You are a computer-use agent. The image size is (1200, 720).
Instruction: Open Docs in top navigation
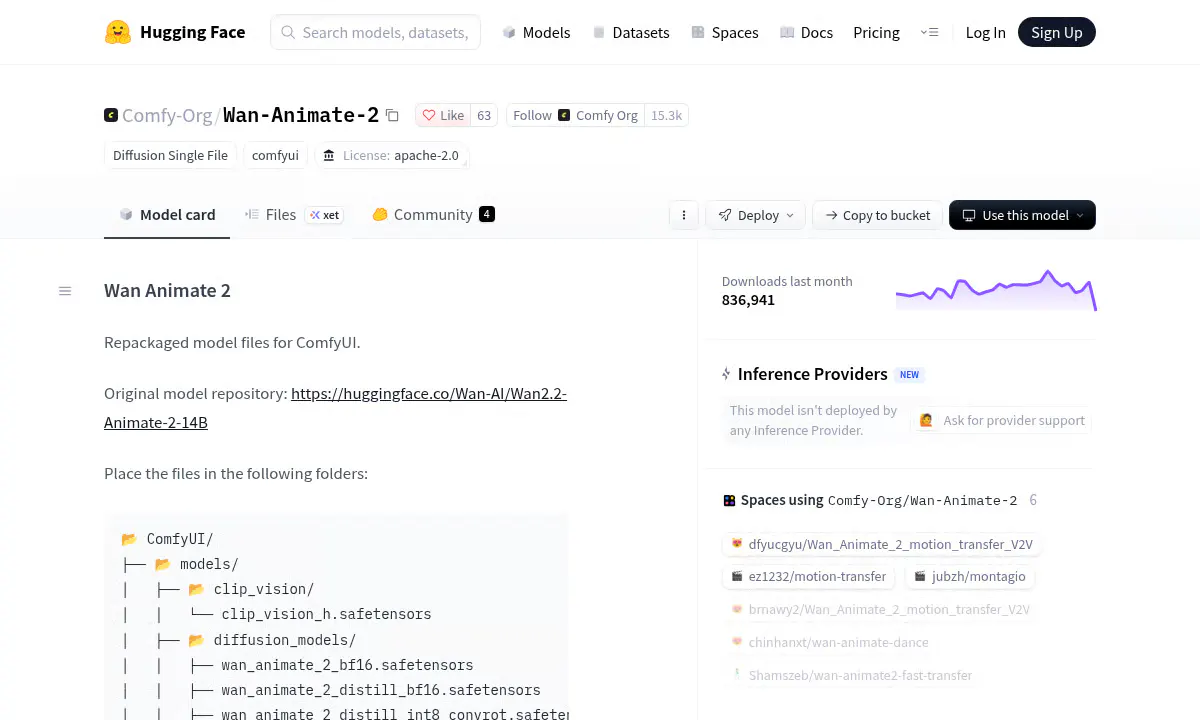click(806, 32)
